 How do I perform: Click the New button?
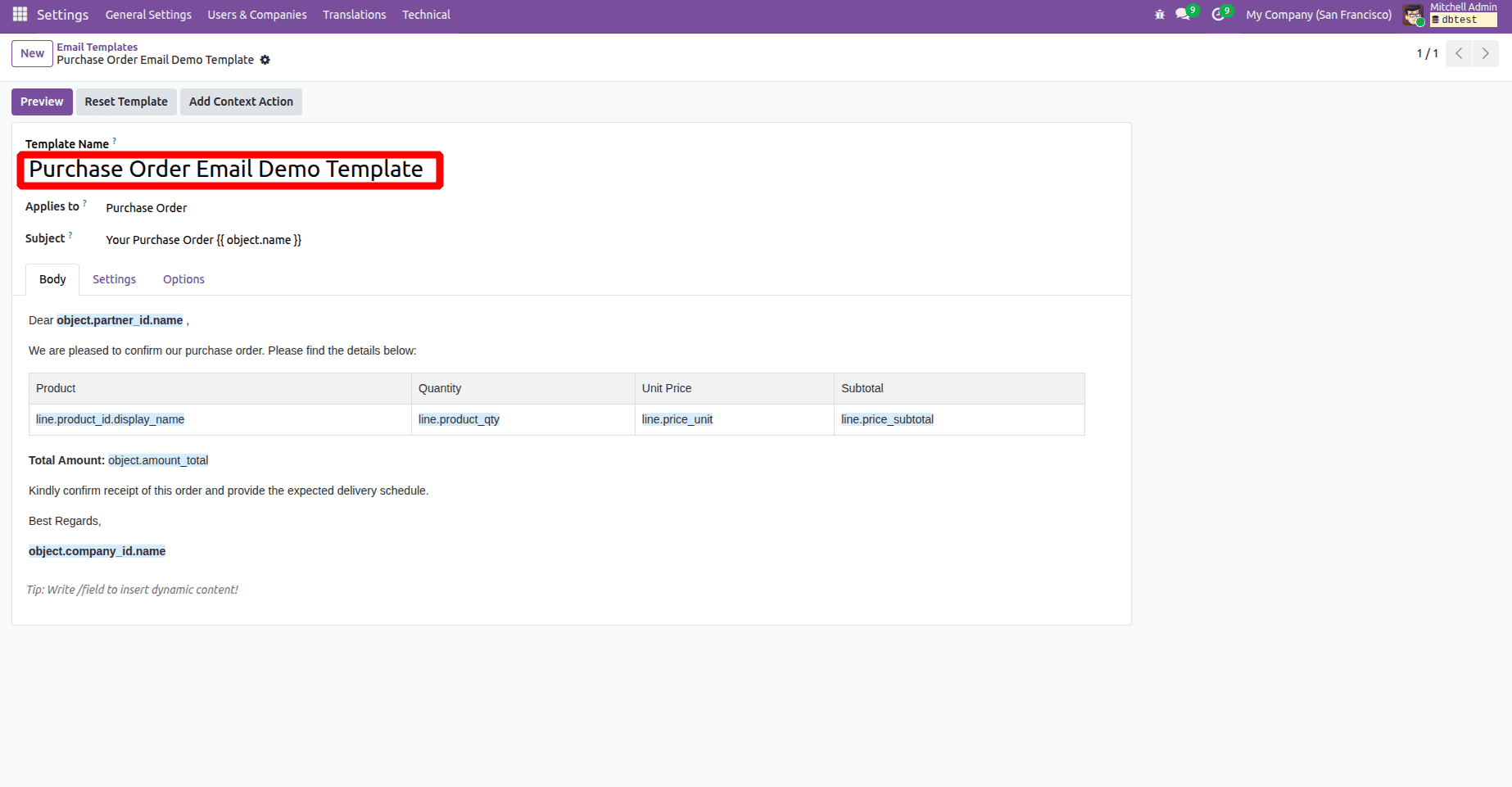33,53
